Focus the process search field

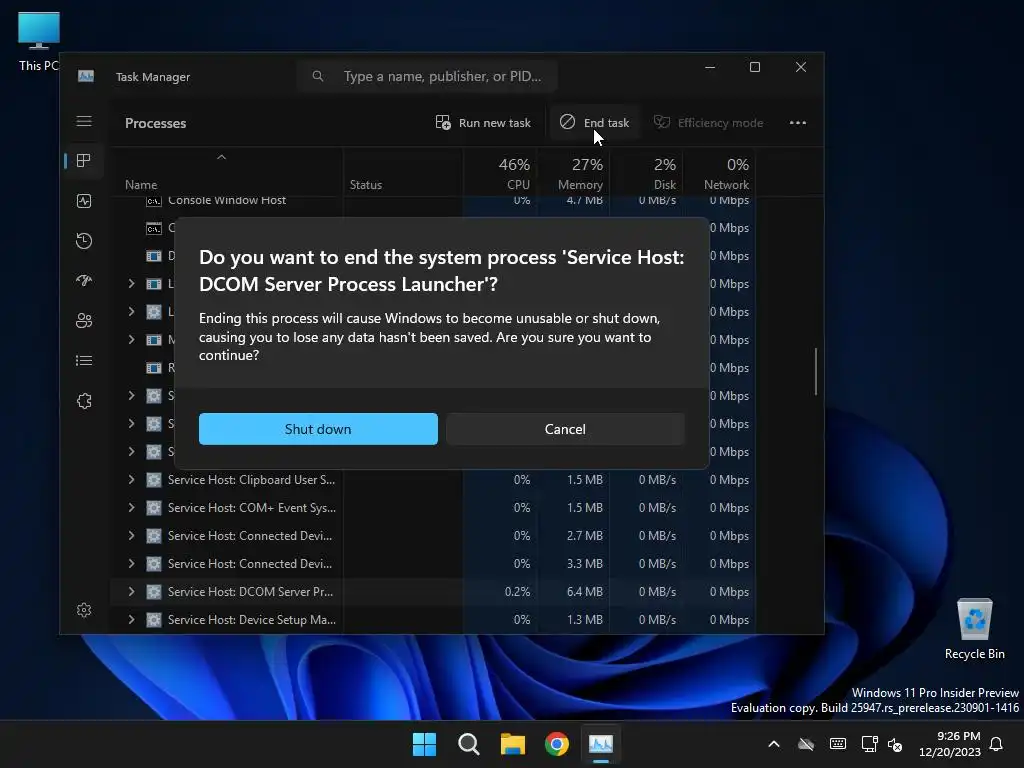pyautogui.click(x=428, y=76)
